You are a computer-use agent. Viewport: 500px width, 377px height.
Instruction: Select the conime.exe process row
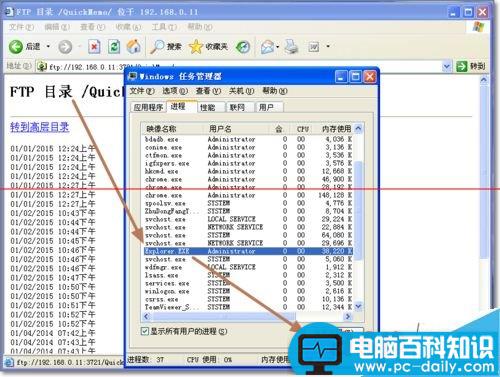pyautogui.click(x=248, y=147)
